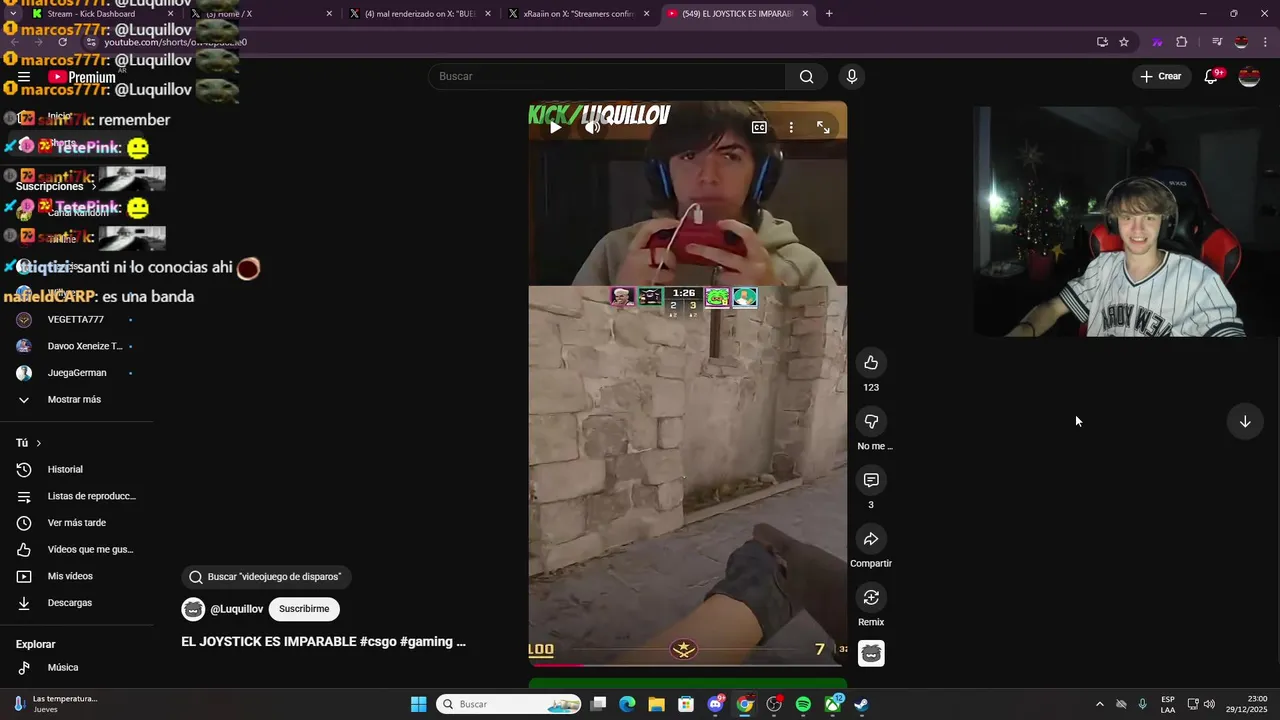The width and height of the screenshot is (1280, 720).
Task: Open the JuegaGerman subscription
Action: [76, 373]
